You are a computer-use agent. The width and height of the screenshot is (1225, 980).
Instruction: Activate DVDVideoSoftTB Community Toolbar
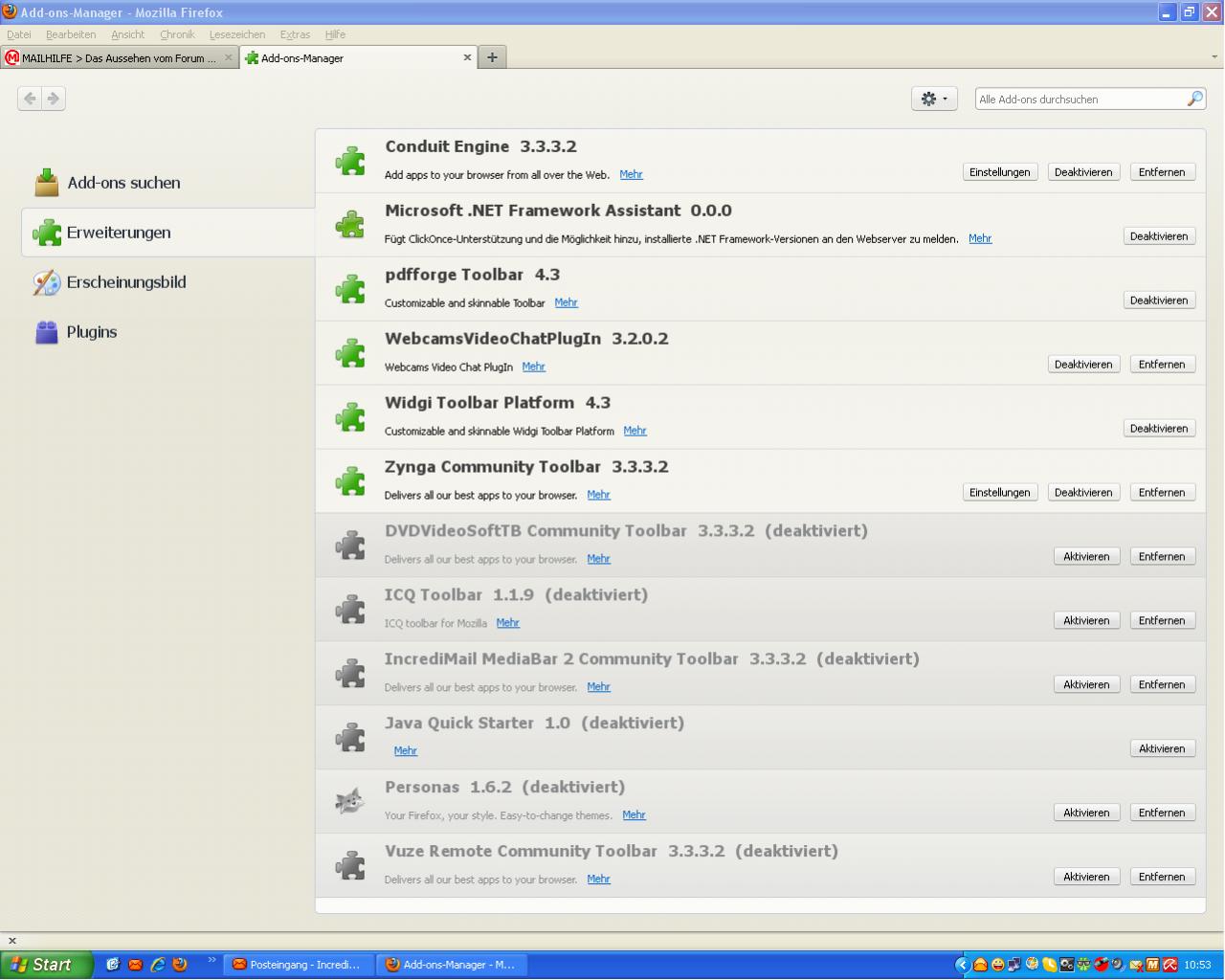click(x=1086, y=557)
